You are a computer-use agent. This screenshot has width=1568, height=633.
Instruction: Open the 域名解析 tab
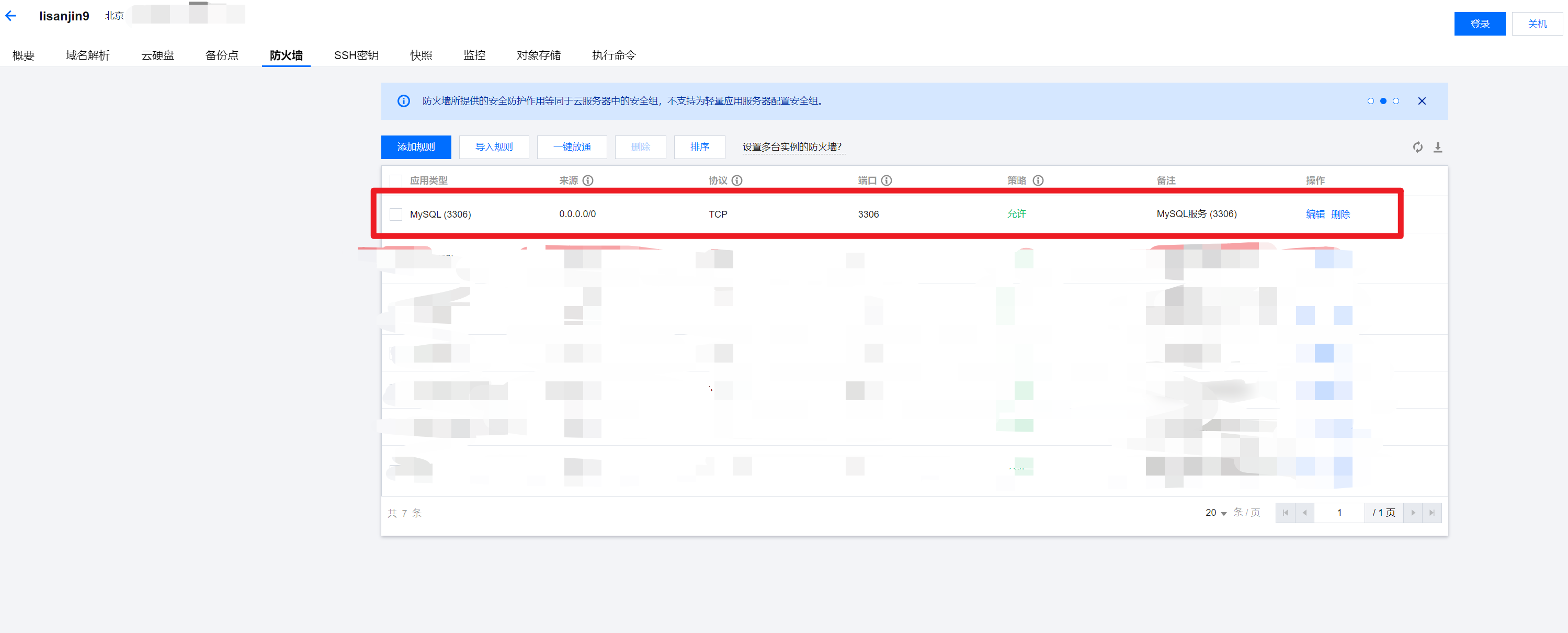[88, 55]
